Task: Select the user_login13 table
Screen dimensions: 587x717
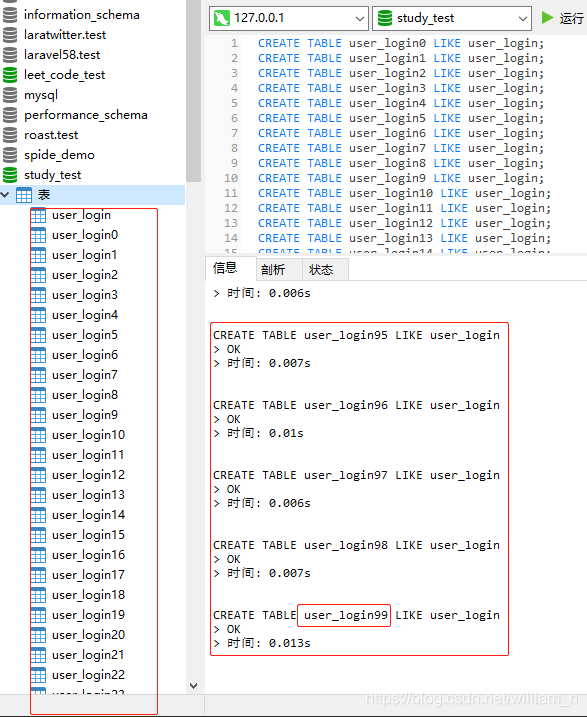Action: (x=88, y=495)
